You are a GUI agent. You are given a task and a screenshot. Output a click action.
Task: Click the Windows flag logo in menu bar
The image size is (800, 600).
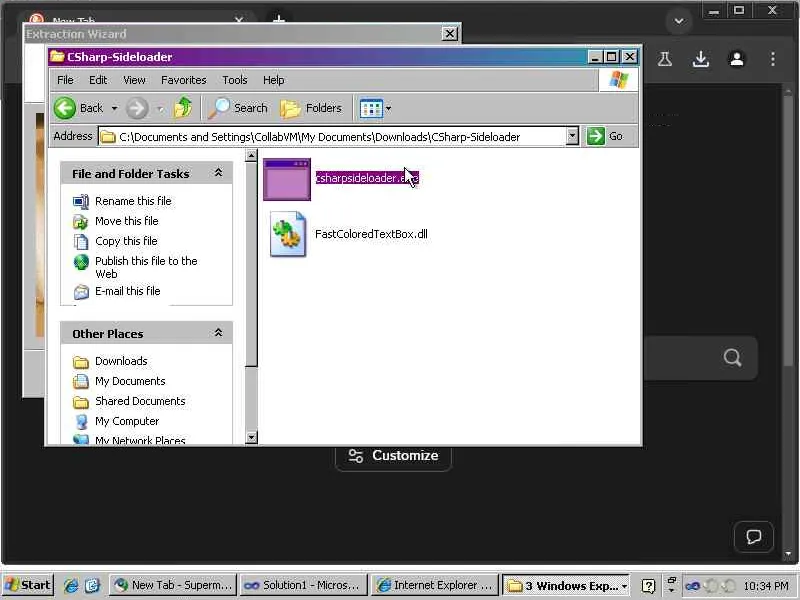[x=618, y=80]
